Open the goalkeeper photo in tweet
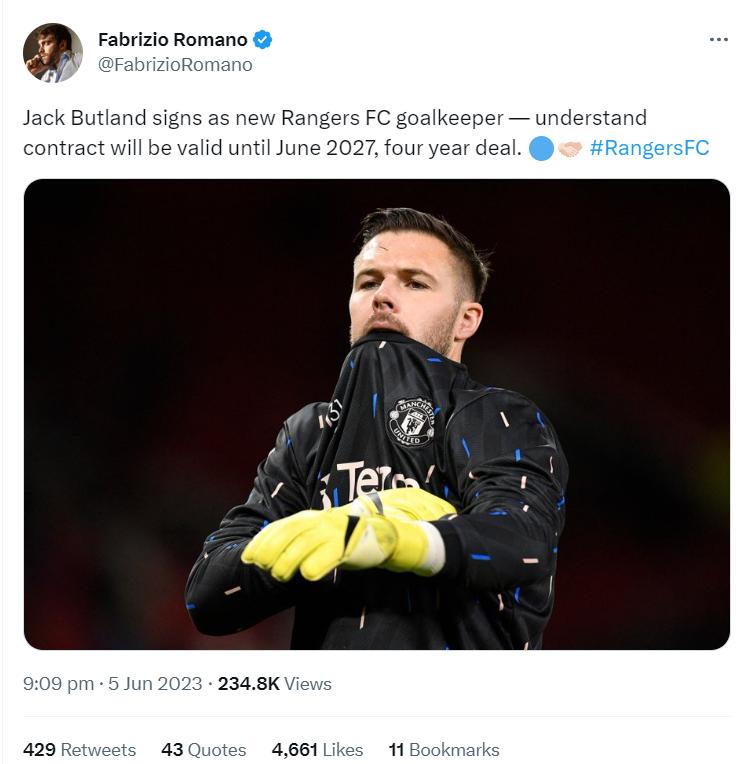The image size is (743, 764). tap(377, 414)
